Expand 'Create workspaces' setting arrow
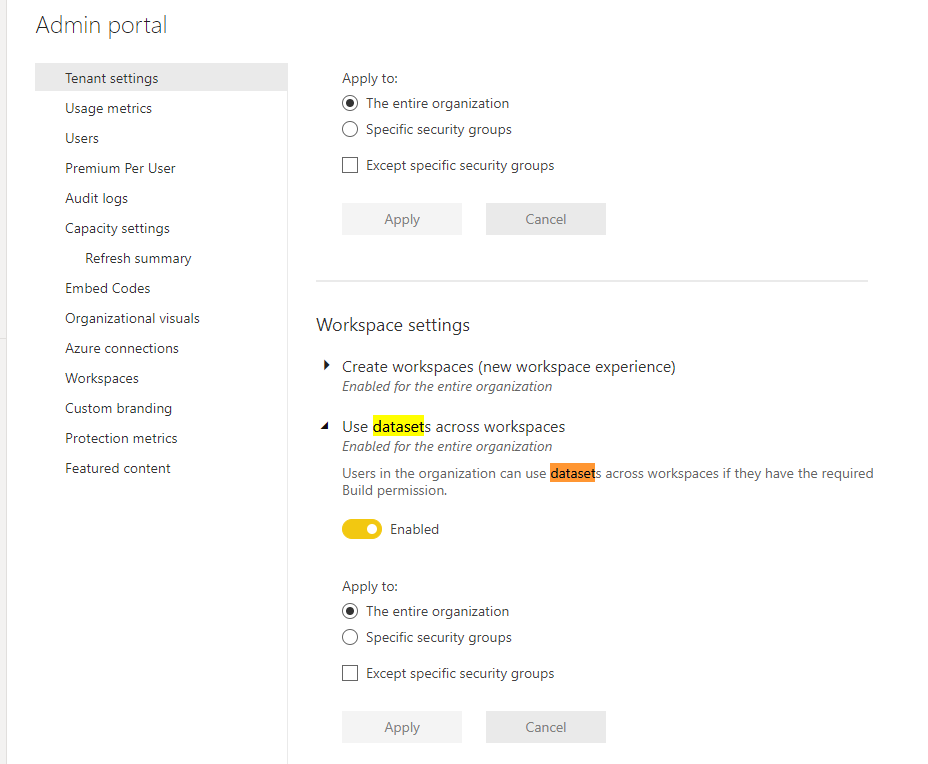 (326, 366)
